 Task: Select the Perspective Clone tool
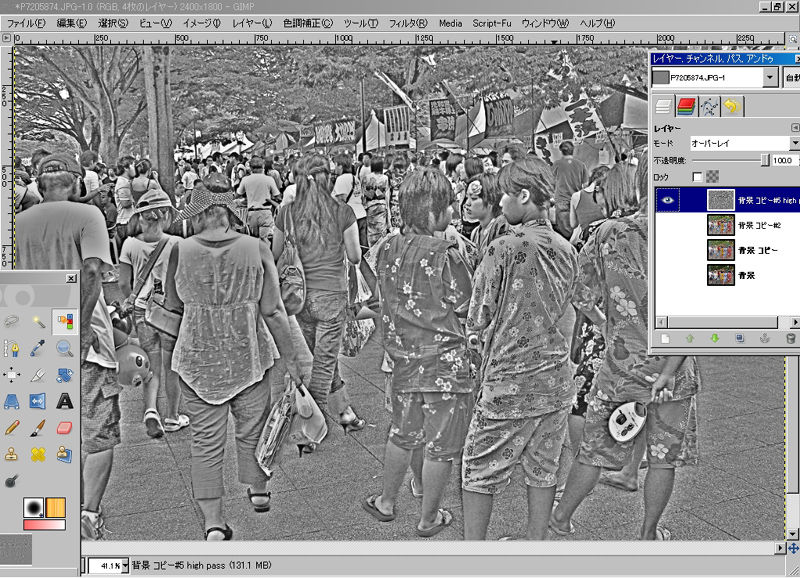pyautogui.click(x=65, y=454)
